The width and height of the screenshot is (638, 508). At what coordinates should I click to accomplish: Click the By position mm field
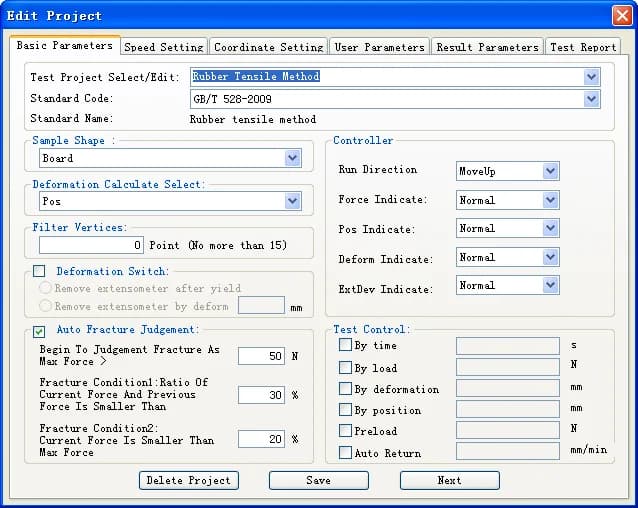coord(508,409)
